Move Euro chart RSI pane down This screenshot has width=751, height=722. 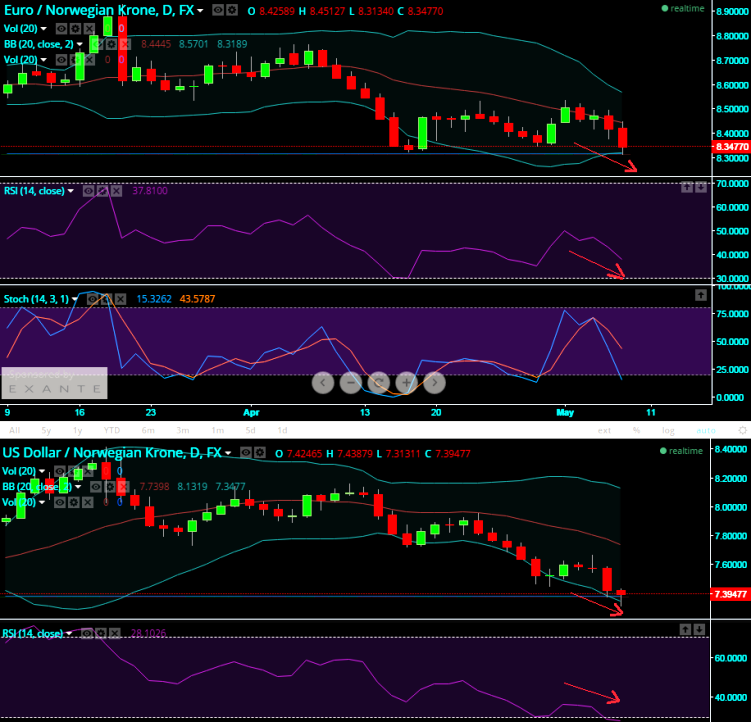701,187
